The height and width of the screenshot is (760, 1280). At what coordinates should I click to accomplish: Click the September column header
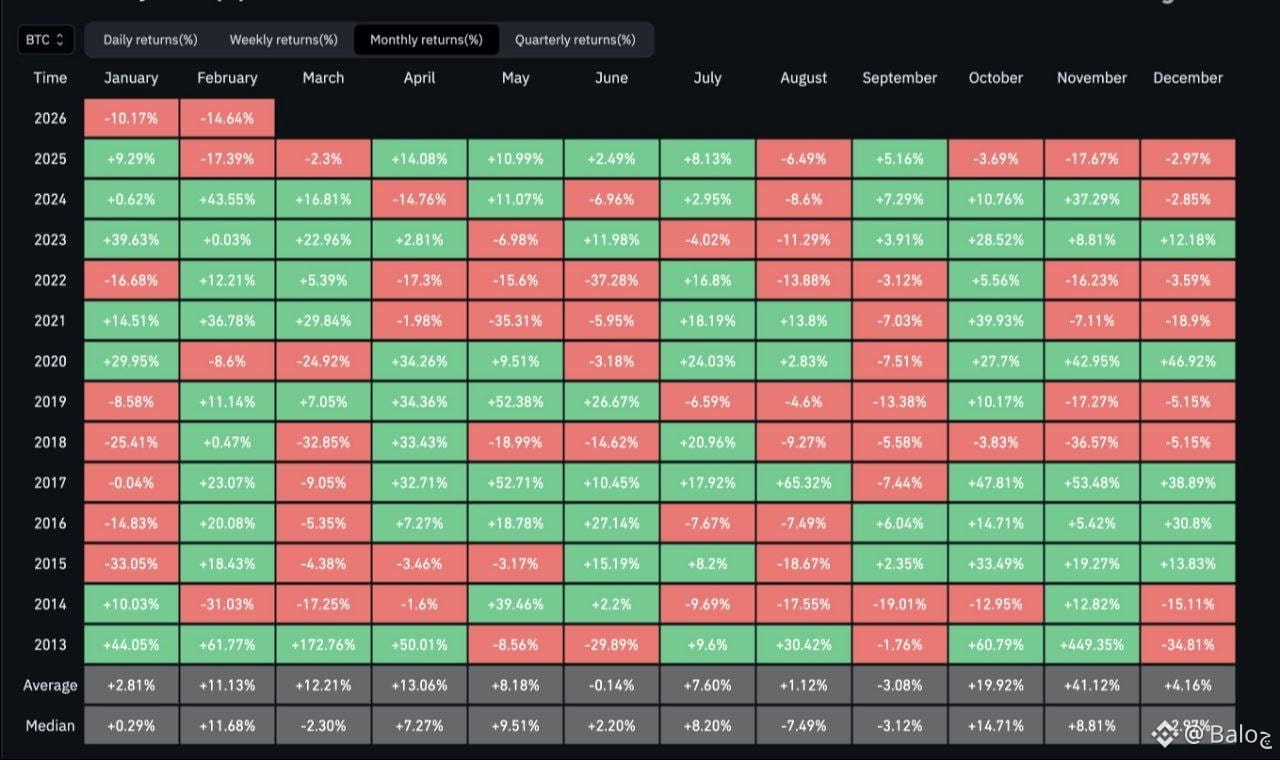(900, 78)
